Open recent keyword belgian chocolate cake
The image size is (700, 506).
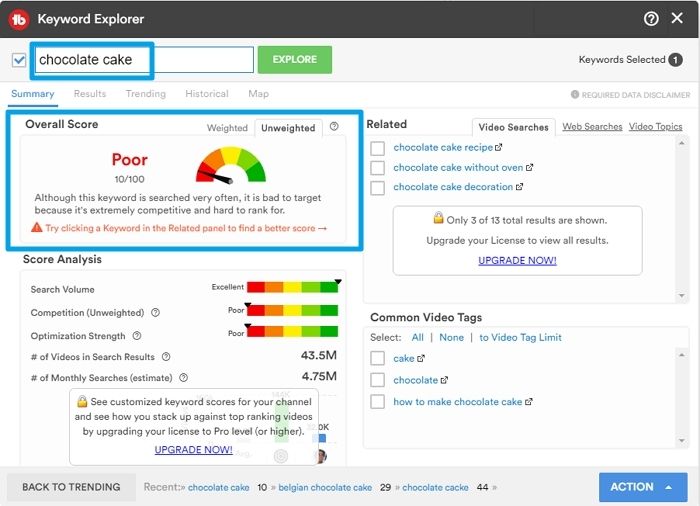point(325,487)
